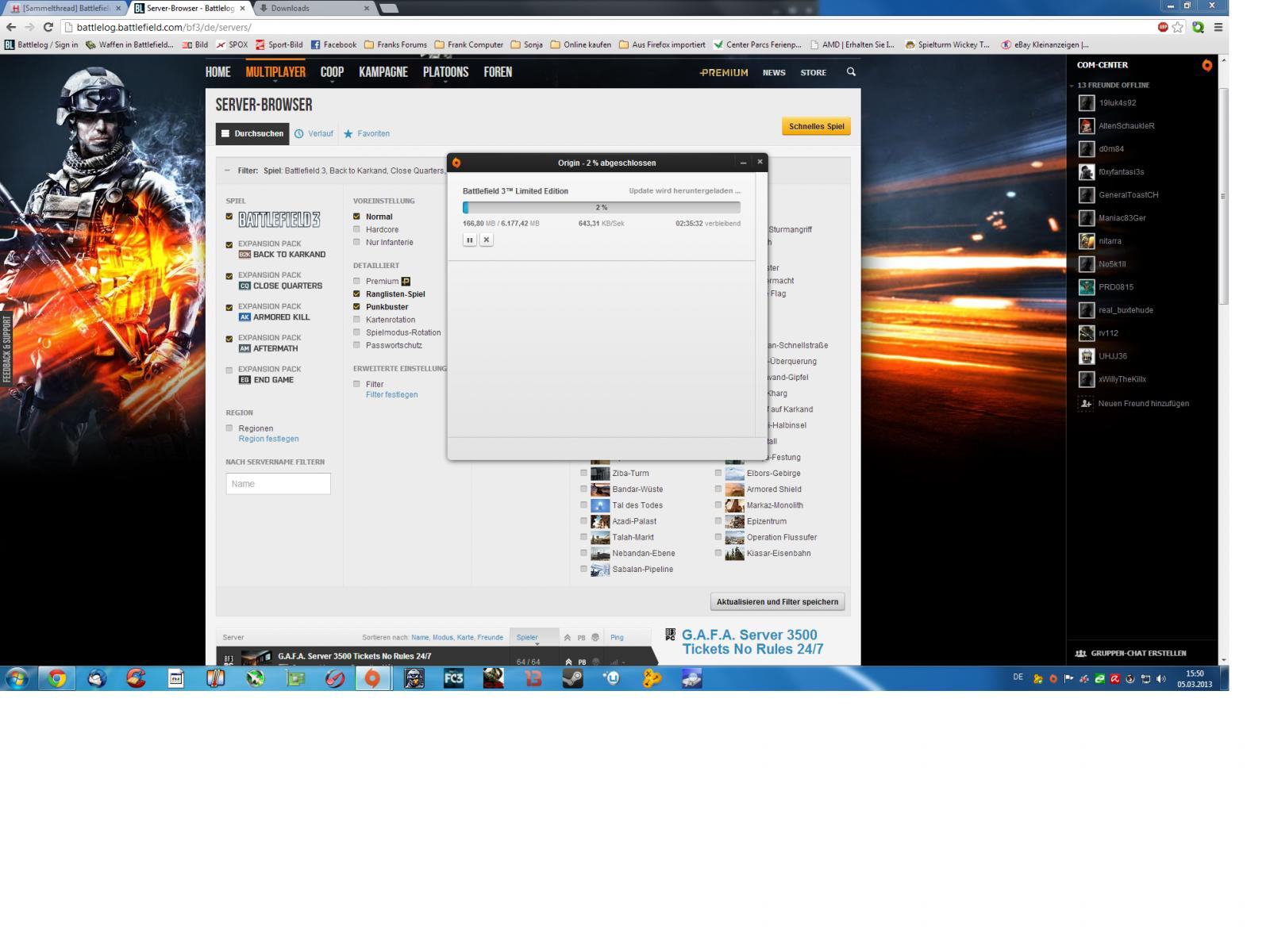The height and width of the screenshot is (952, 1270).
Task: Click the server name filter input
Action: click(278, 484)
